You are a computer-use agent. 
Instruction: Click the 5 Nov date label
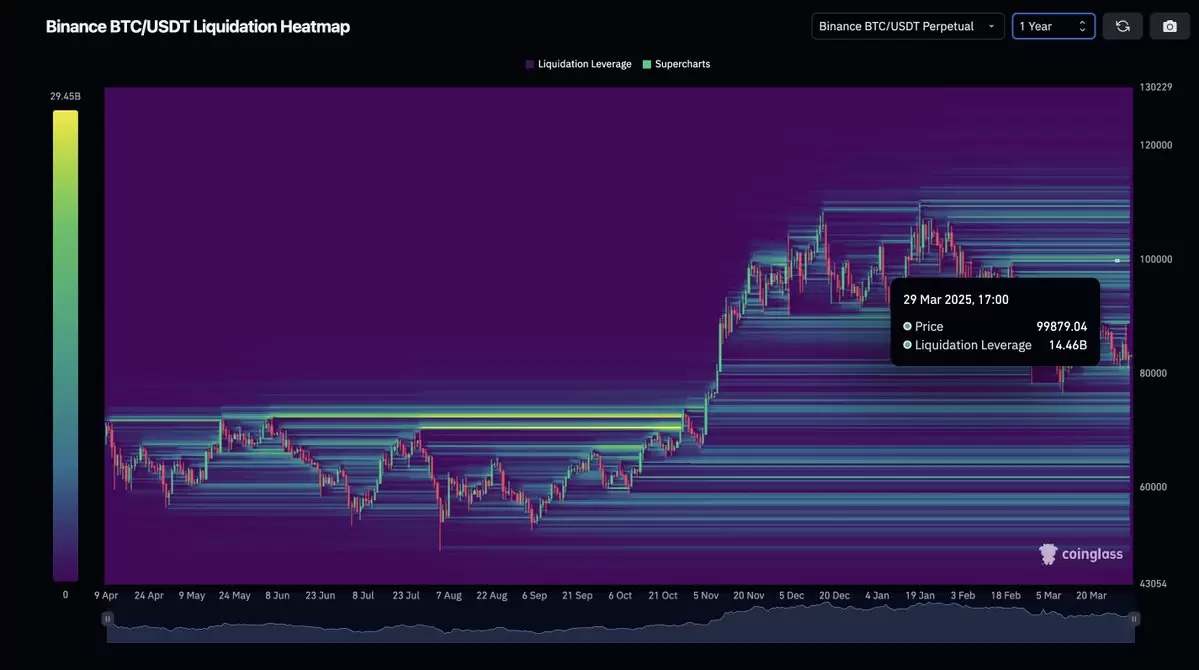(706, 596)
